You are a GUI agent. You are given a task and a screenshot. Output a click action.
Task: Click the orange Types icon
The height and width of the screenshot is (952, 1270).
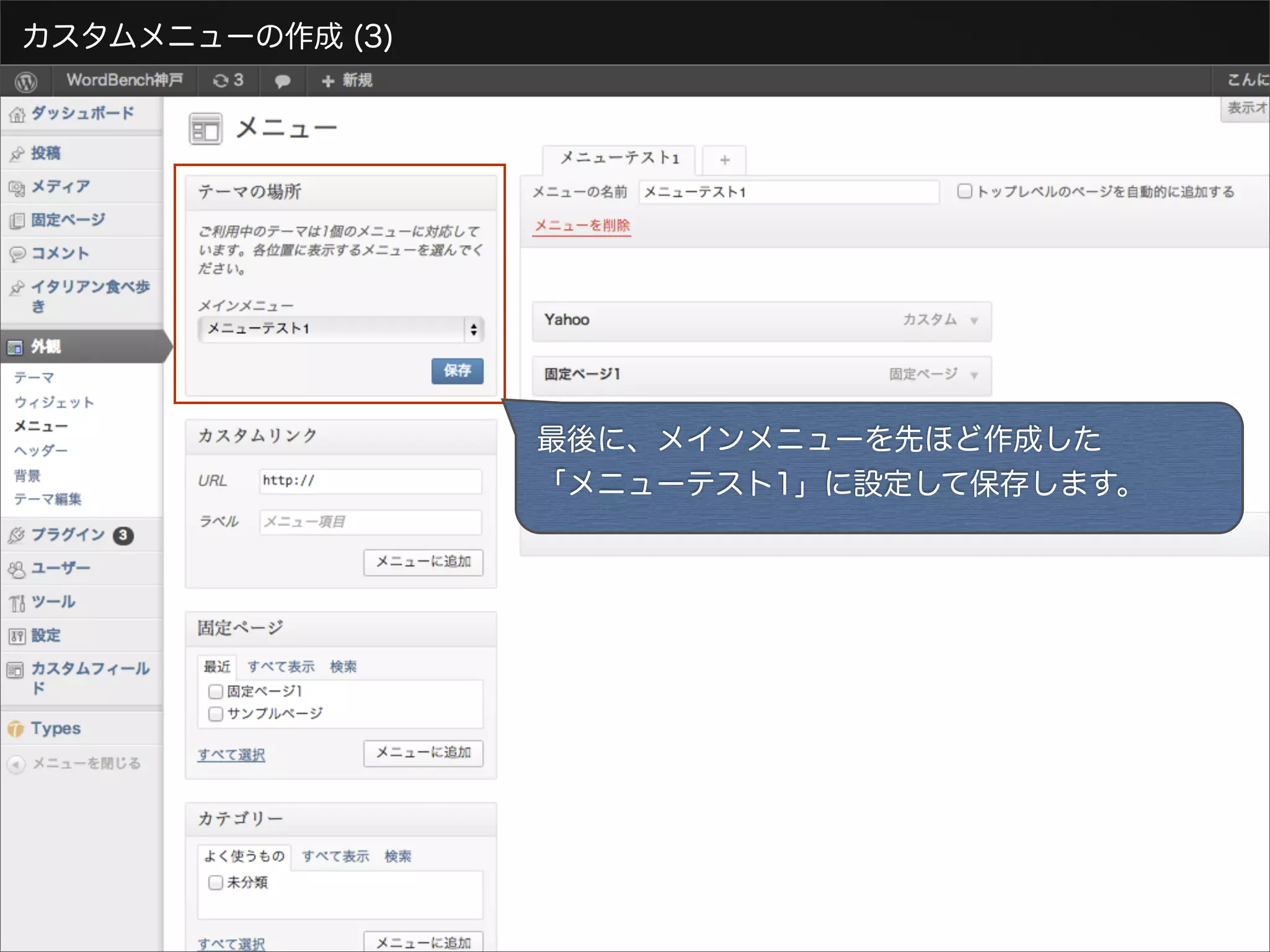click(16, 729)
